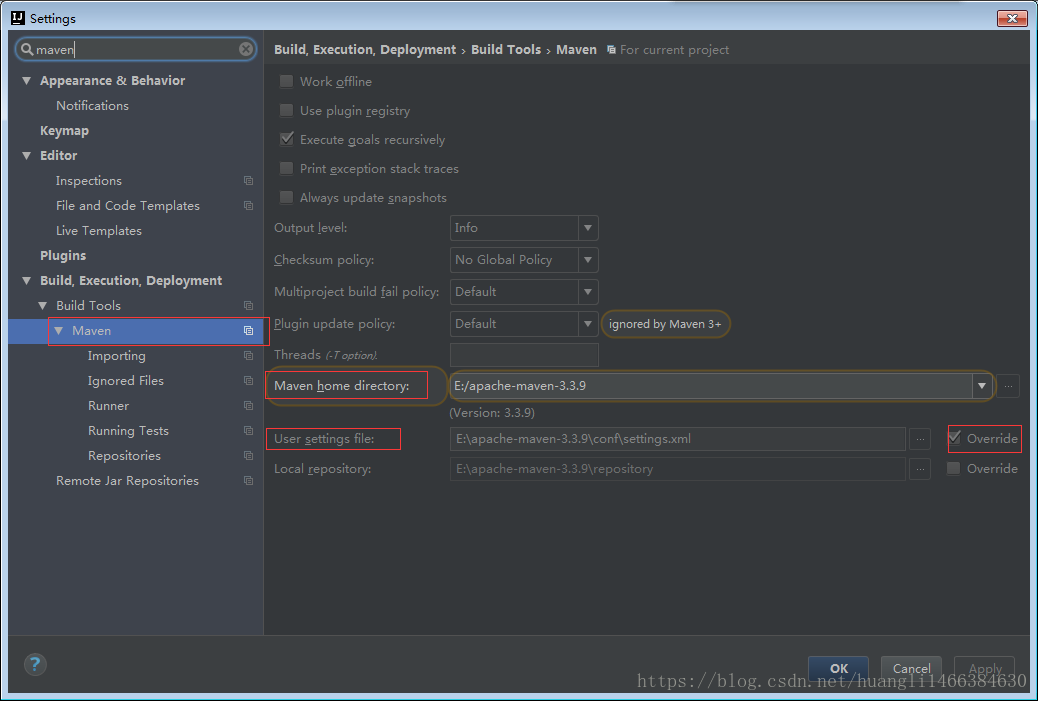
Task: Clear the maven search field text
Action: pyautogui.click(x=246, y=49)
